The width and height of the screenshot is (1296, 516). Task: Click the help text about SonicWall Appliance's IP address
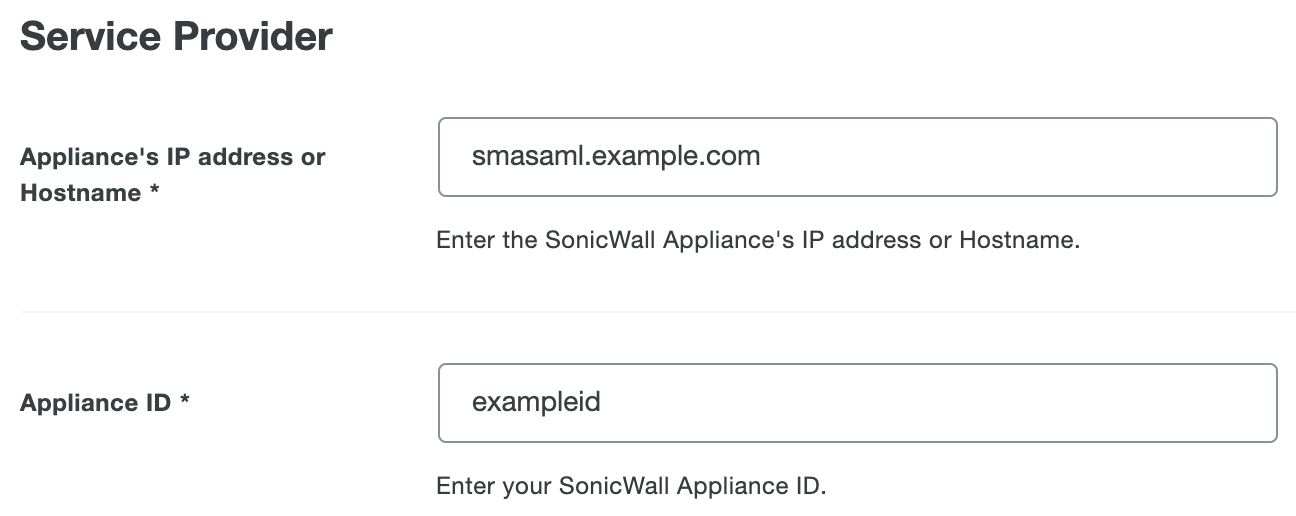pyautogui.click(x=758, y=241)
